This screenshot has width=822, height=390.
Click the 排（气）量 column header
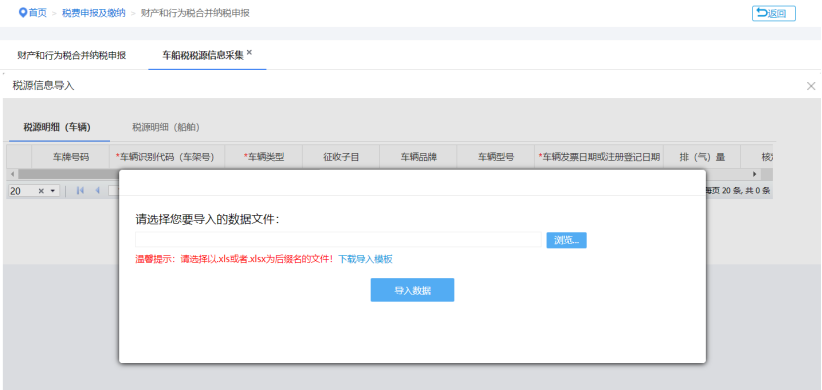click(702, 157)
